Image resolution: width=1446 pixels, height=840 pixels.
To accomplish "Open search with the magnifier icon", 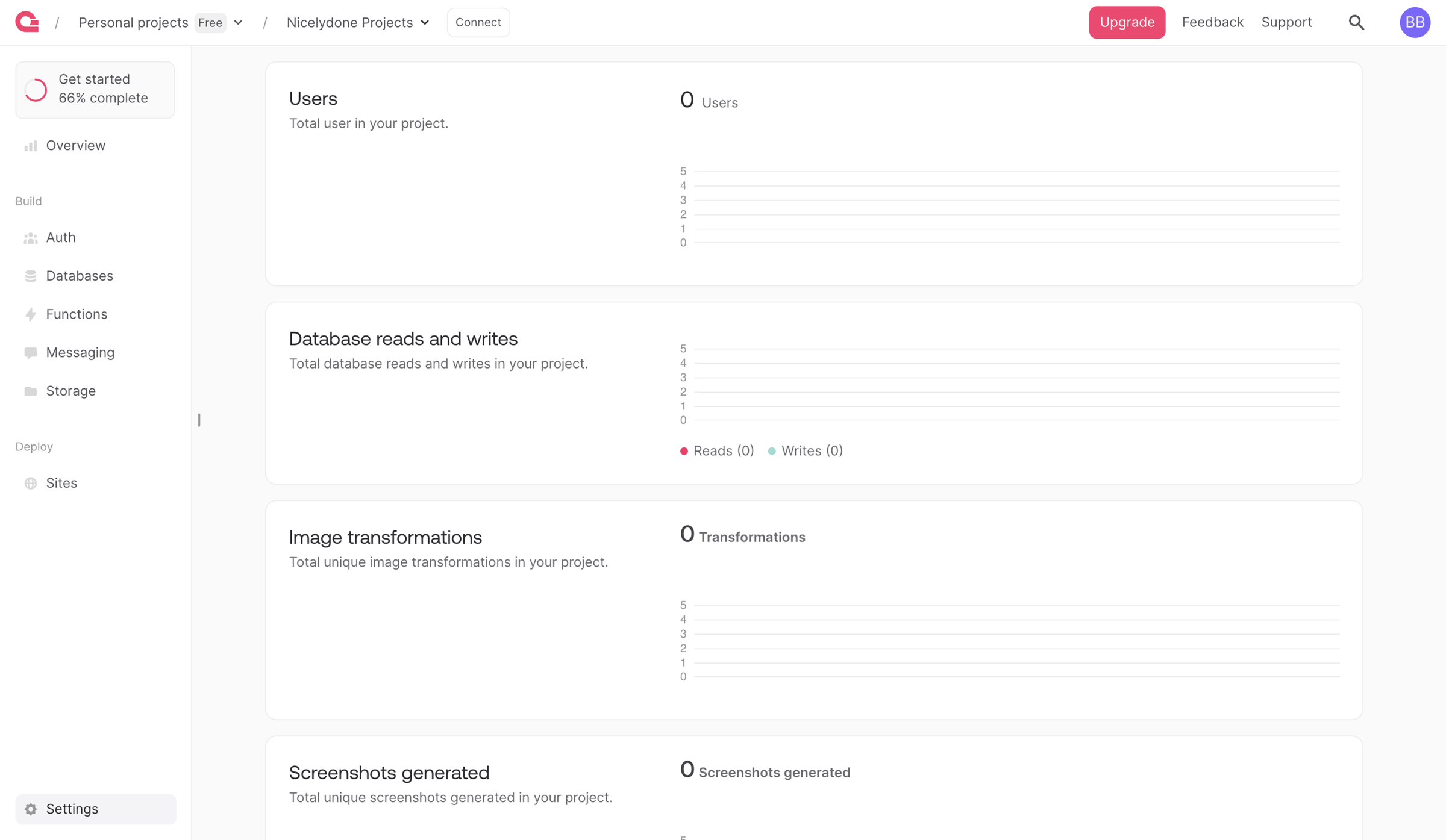I will pos(1356,22).
